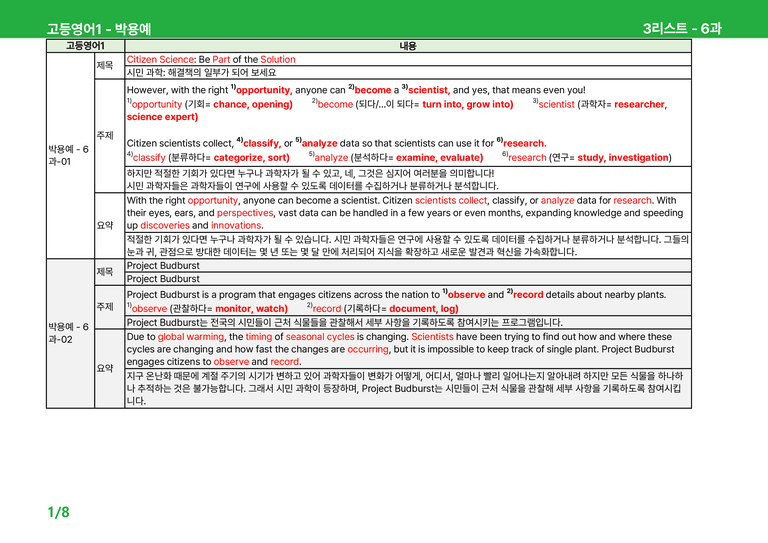
Task: Click the bold red word opportunity
Action: (x=264, y=90)
